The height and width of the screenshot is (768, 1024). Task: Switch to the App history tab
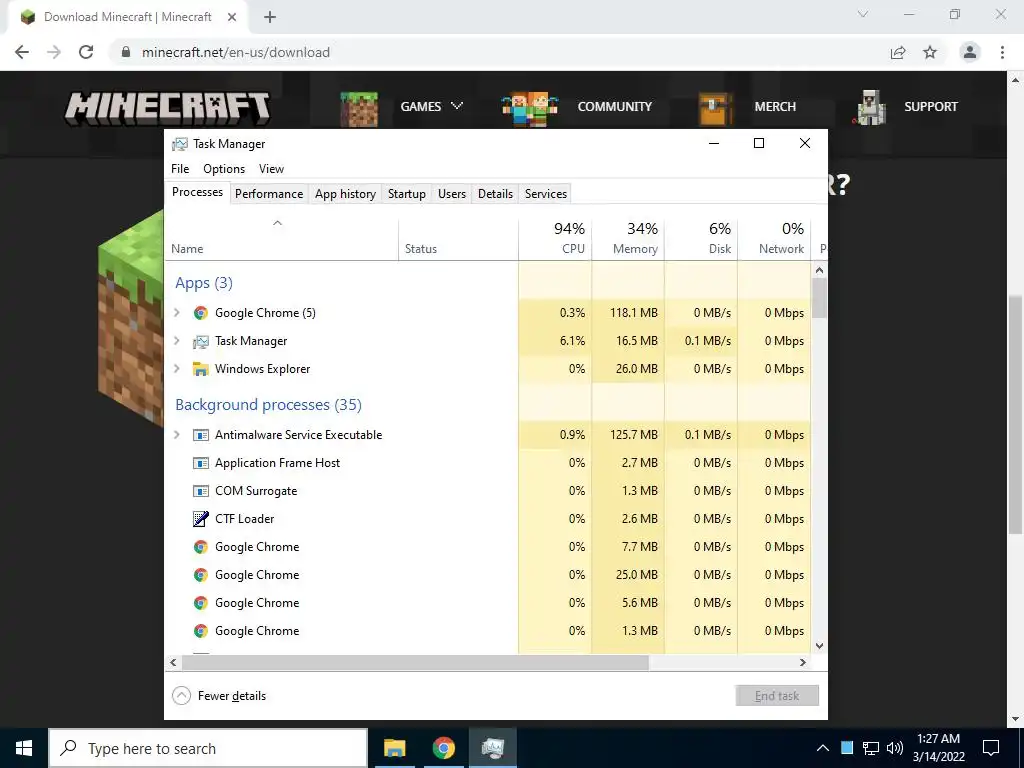pos(345,194)
